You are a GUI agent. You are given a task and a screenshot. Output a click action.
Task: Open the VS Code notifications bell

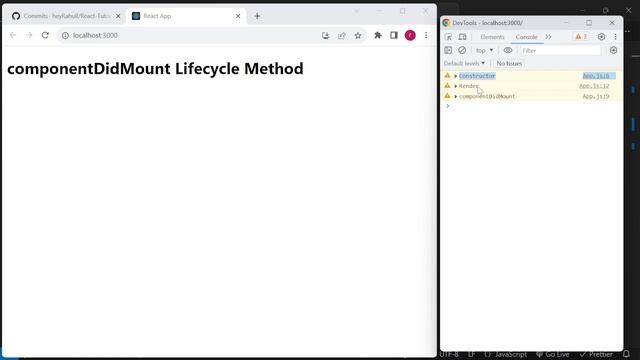coord(626,354)
